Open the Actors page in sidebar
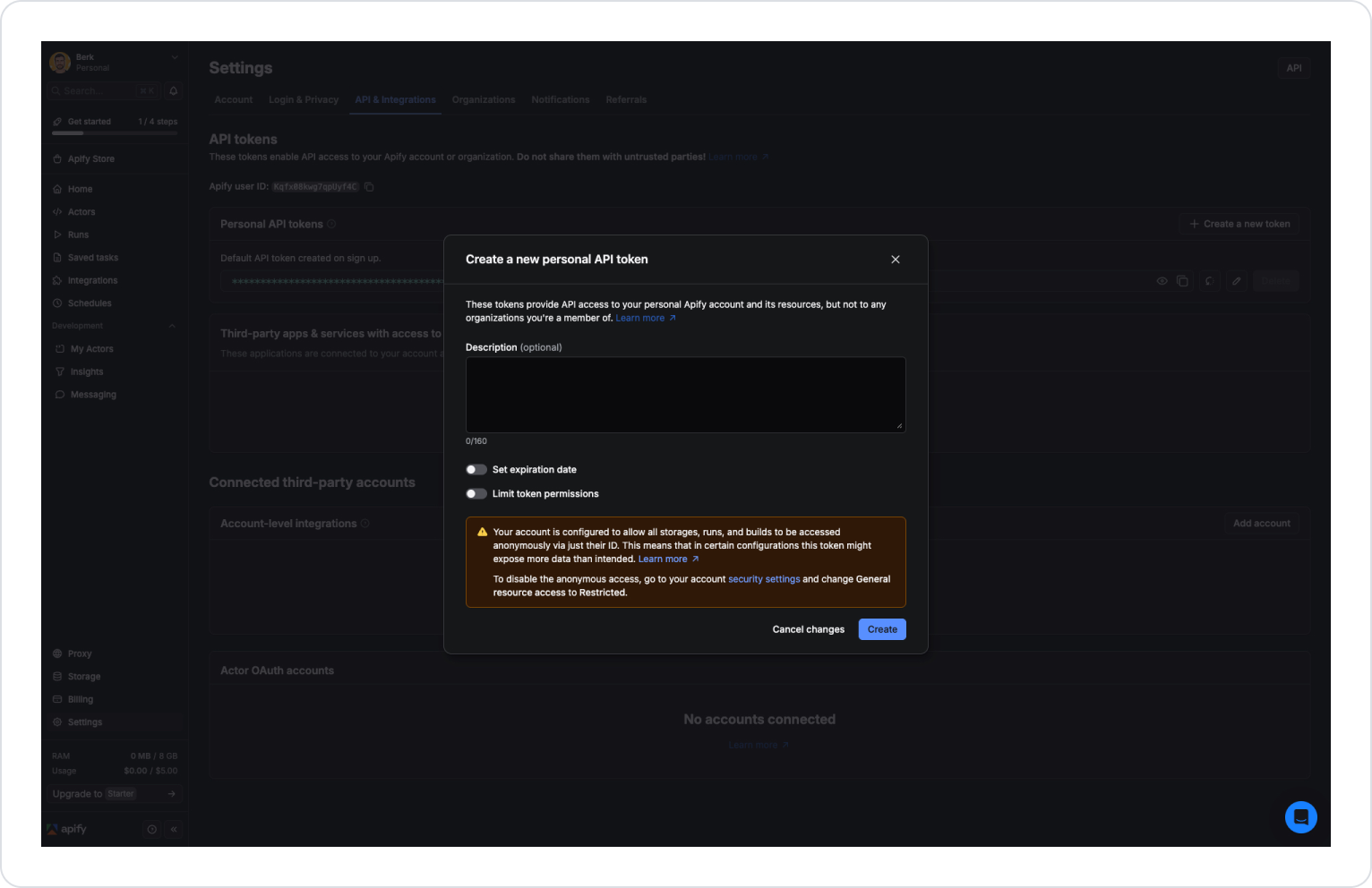 tap(81, 212)
